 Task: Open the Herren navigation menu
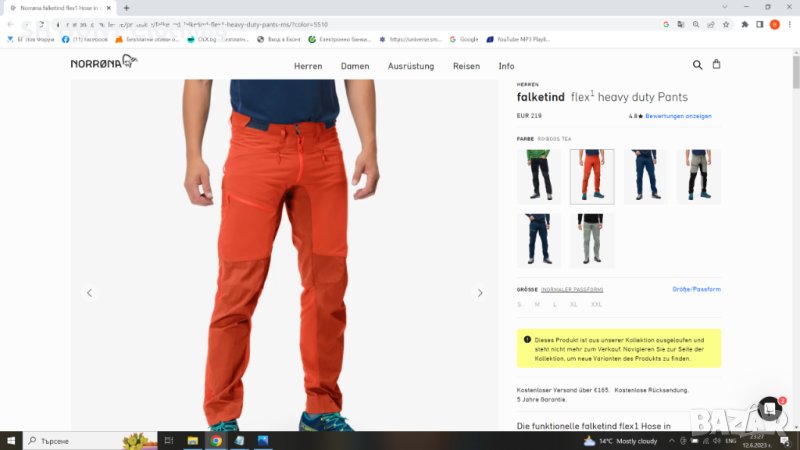[308, 66]
